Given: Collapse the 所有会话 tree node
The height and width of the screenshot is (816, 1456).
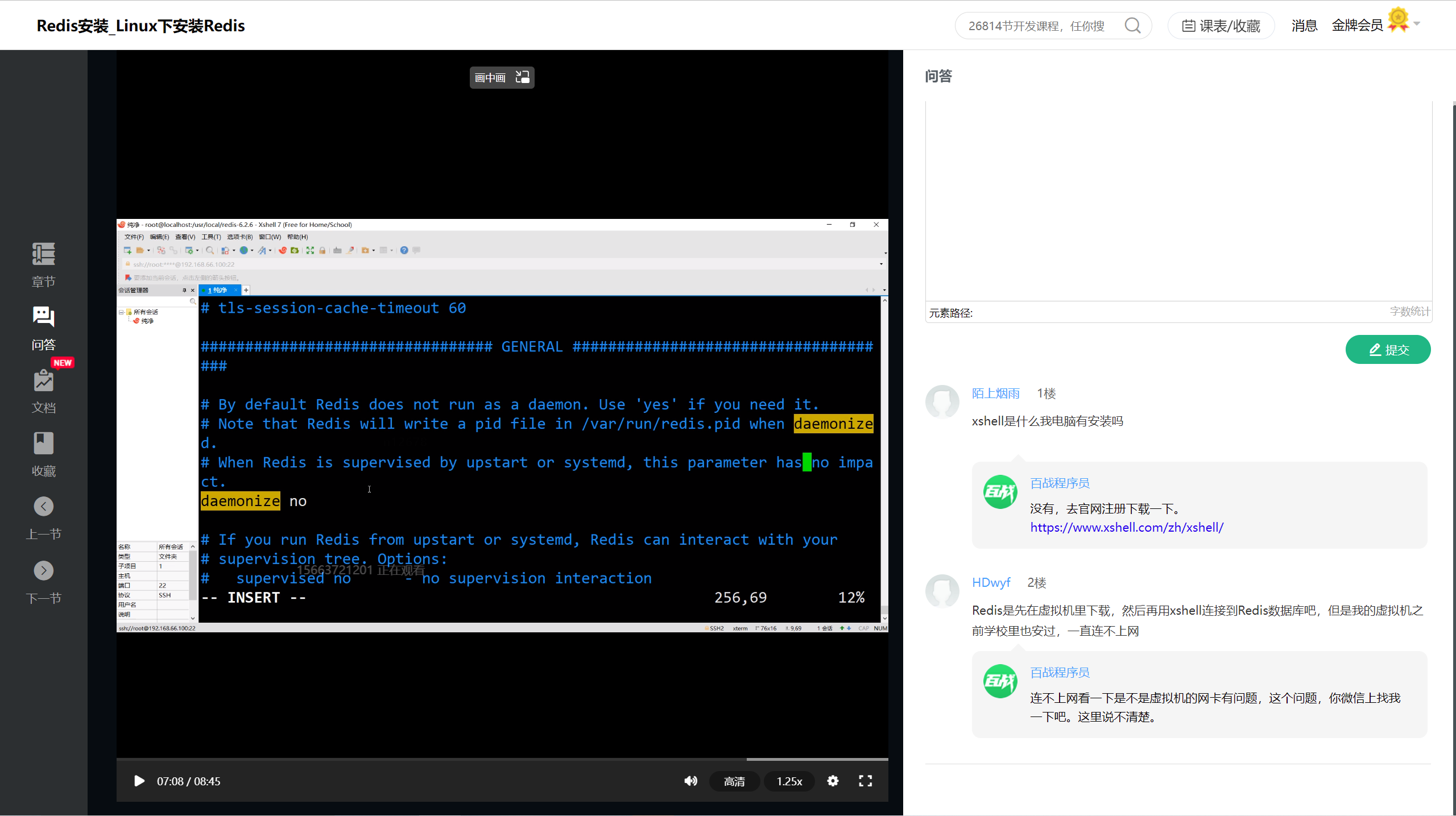Looking at the screenshot, I should [x=121, y=312].
